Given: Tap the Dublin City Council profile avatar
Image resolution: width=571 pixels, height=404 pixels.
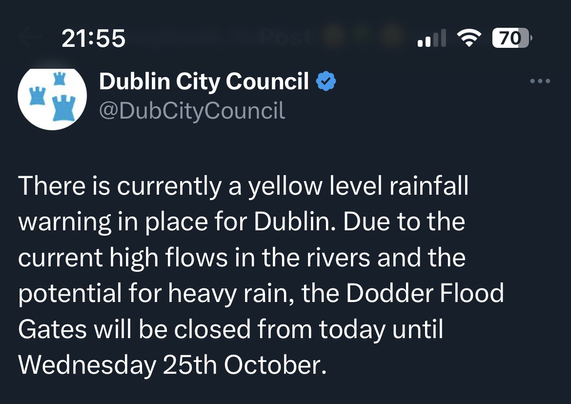Looking at the screenshot, I should pos(52,98).
